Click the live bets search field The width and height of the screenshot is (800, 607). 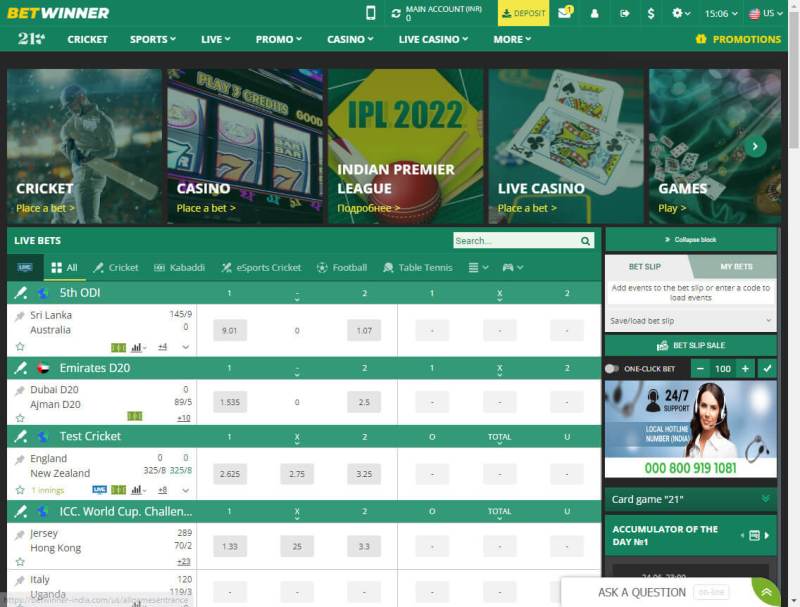[515, 241]
